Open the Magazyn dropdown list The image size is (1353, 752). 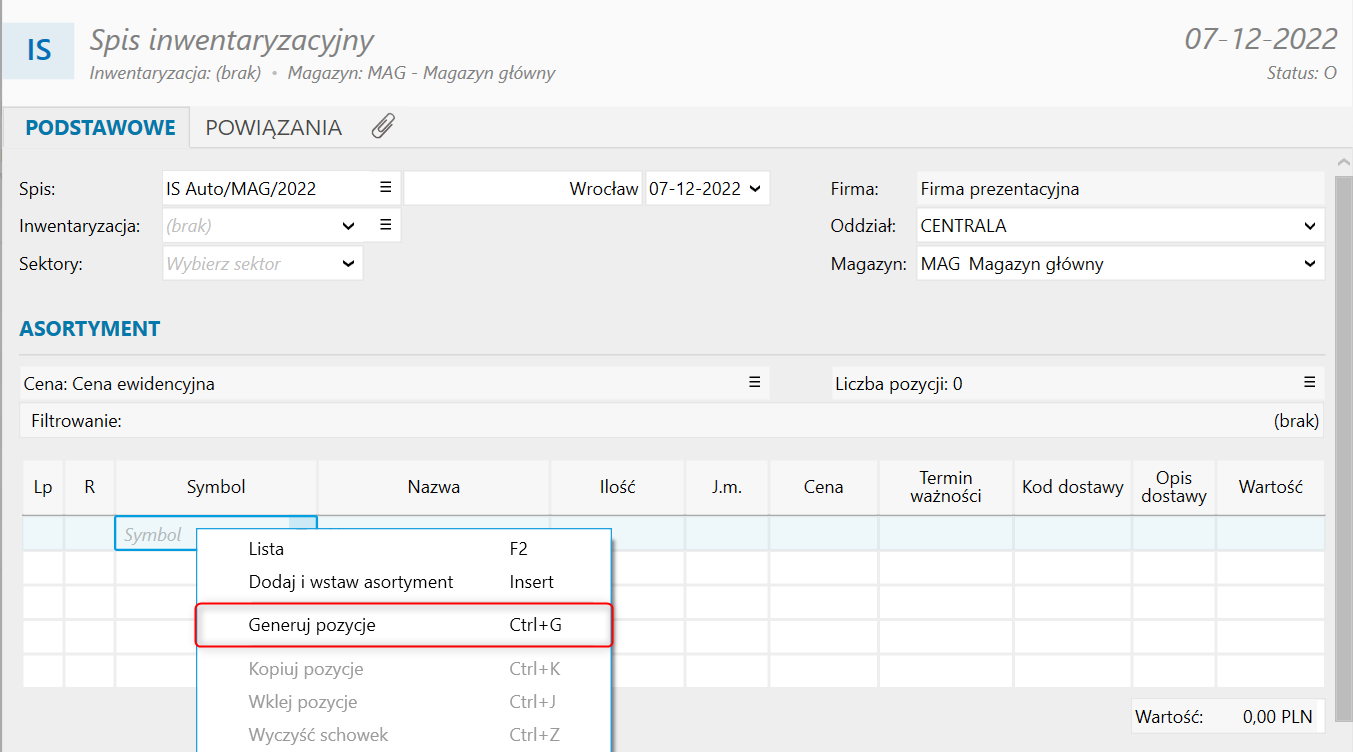click(x=1310, y=264)
